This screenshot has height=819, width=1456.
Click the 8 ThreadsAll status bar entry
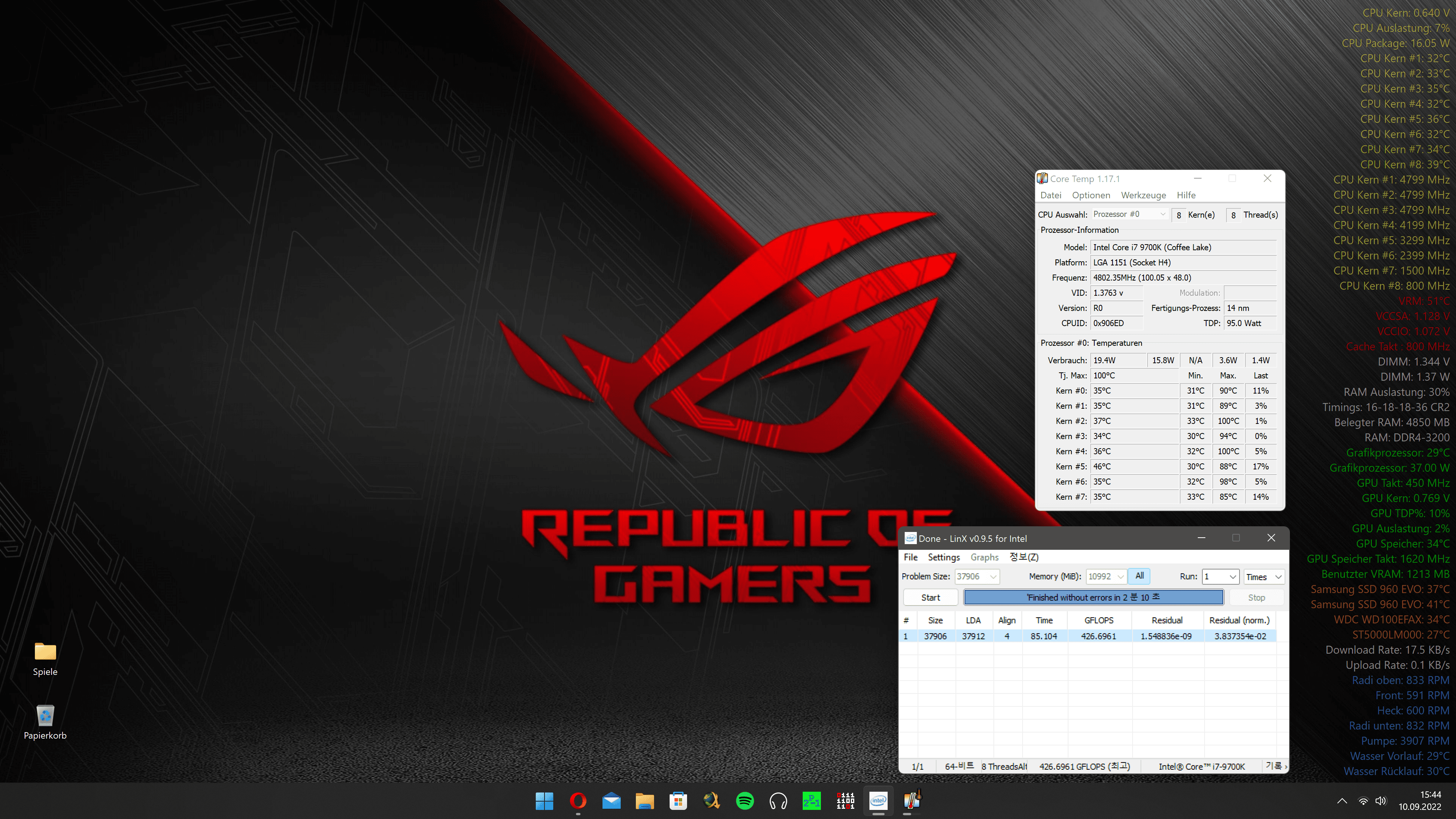click(x=1004, y=767)
